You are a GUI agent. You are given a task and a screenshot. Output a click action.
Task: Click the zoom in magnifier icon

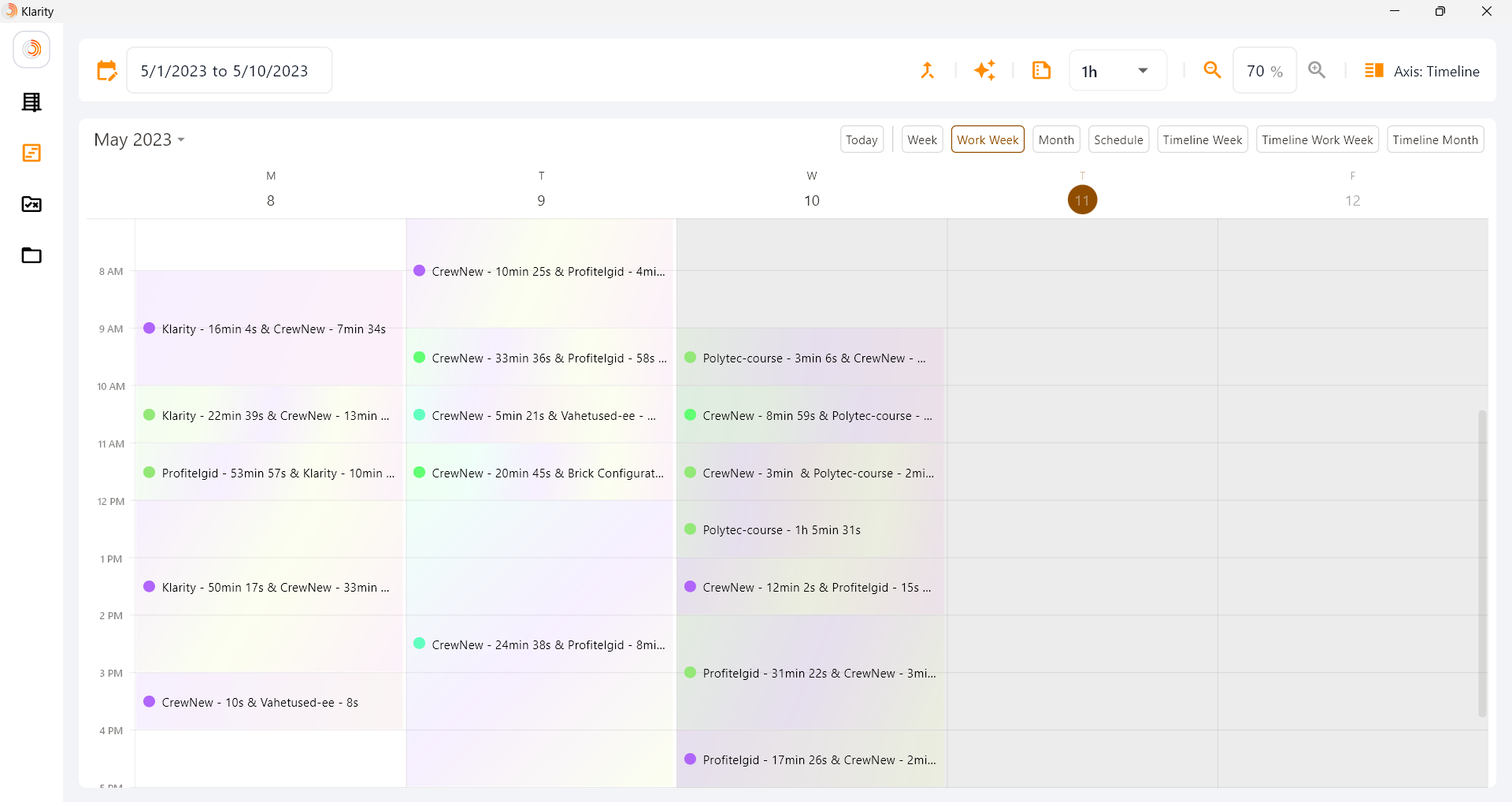click(x=1317, y=71)
